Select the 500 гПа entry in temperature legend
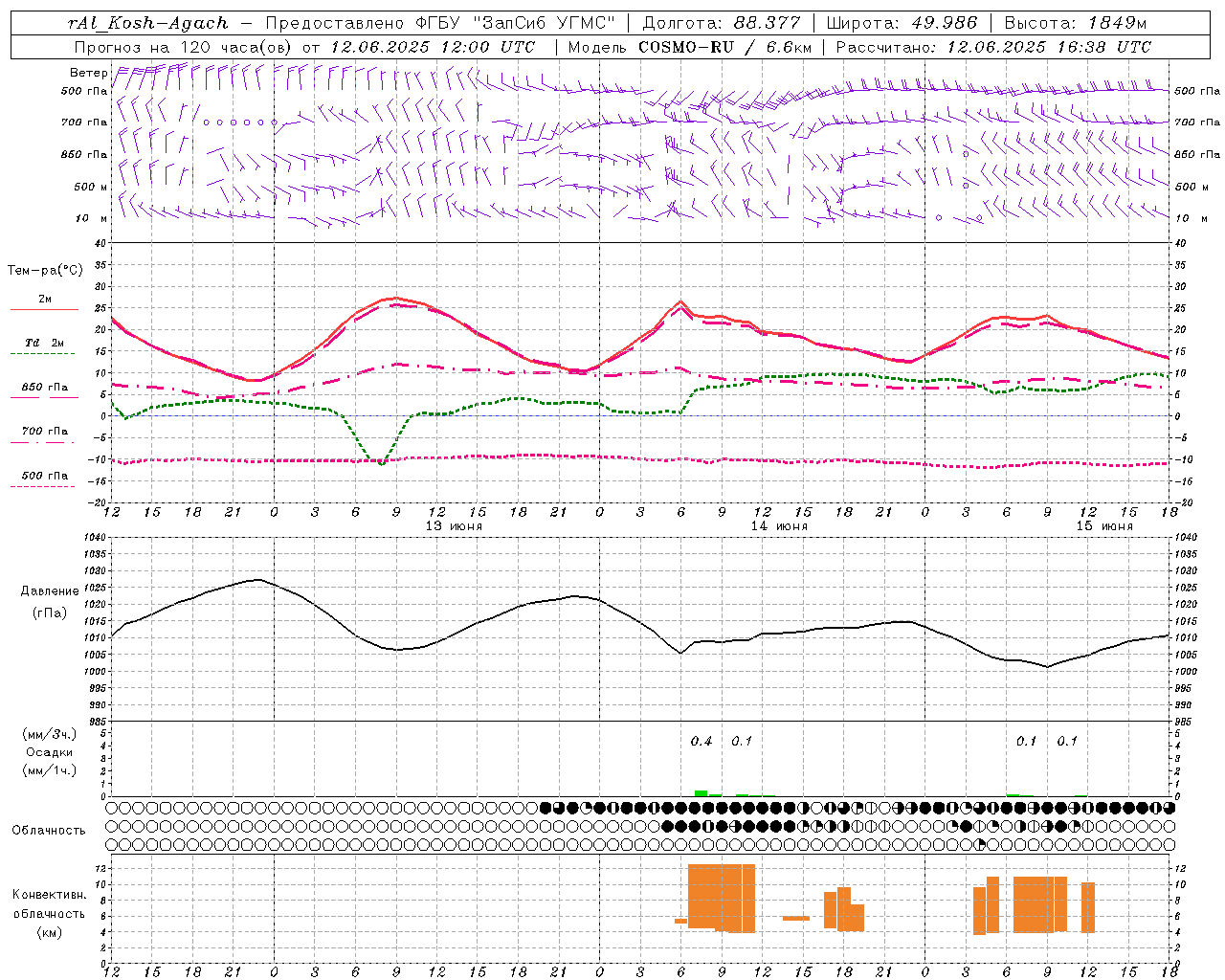This screenshot has height=980, width=1225. (45, 476)
